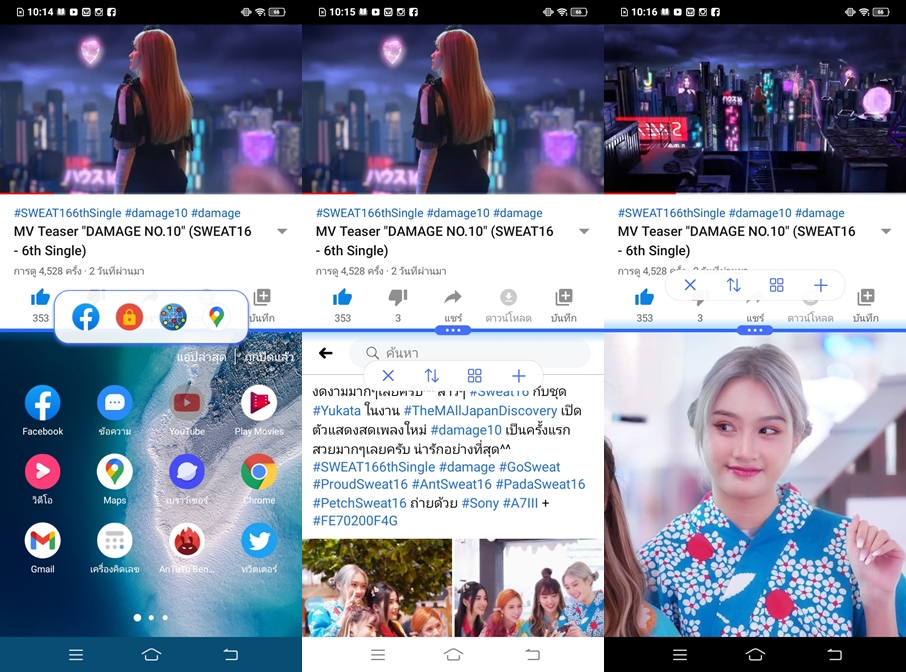
Task: Open app grid in toolbar over Facebook post
Action: tap(475, 376)
